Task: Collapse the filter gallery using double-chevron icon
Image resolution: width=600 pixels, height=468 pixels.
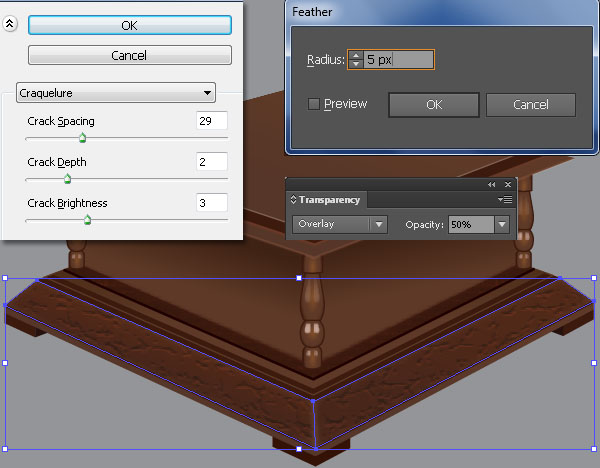Action: (x=10, y=24)
